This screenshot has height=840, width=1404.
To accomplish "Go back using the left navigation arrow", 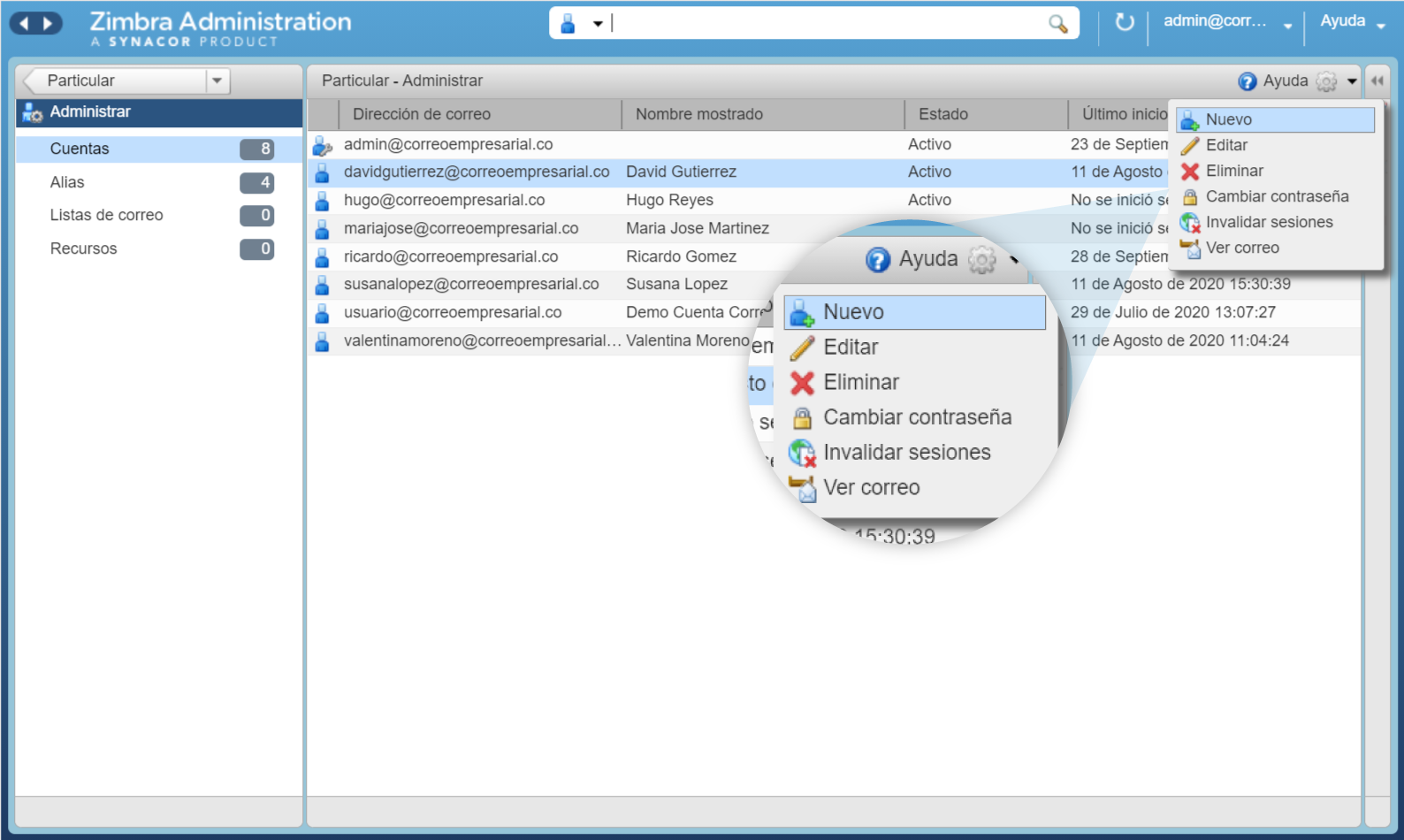I will 25,23.
